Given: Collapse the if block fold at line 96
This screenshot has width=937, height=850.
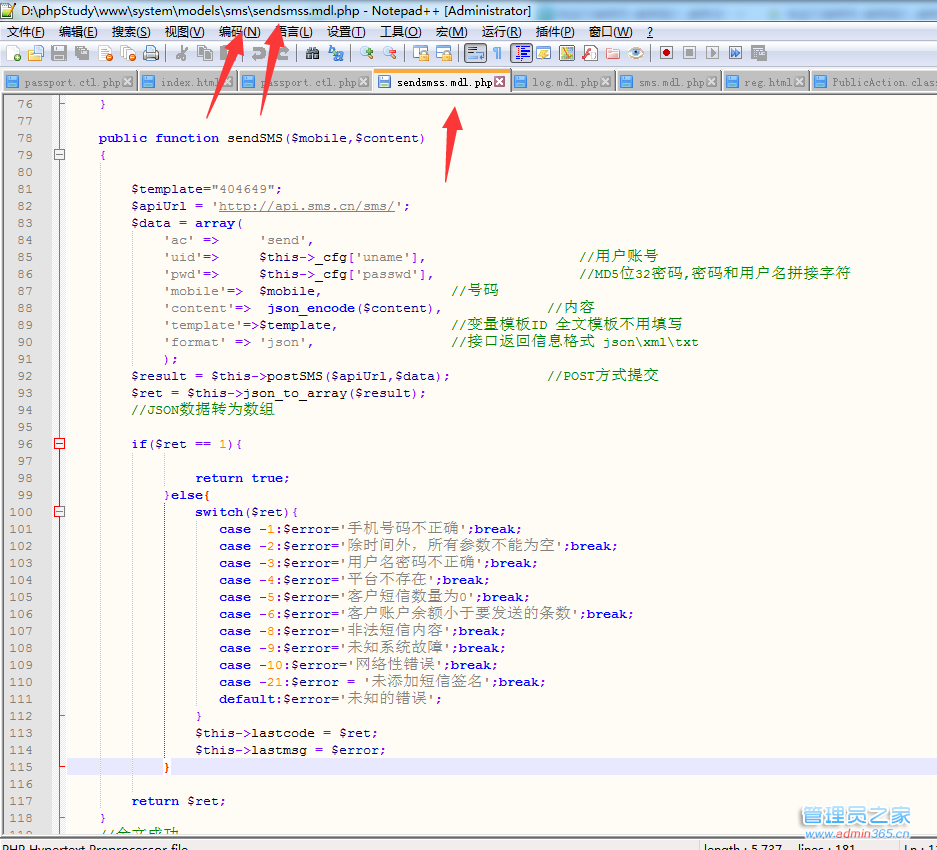Looking at the screenshot, I should point(59,444).
